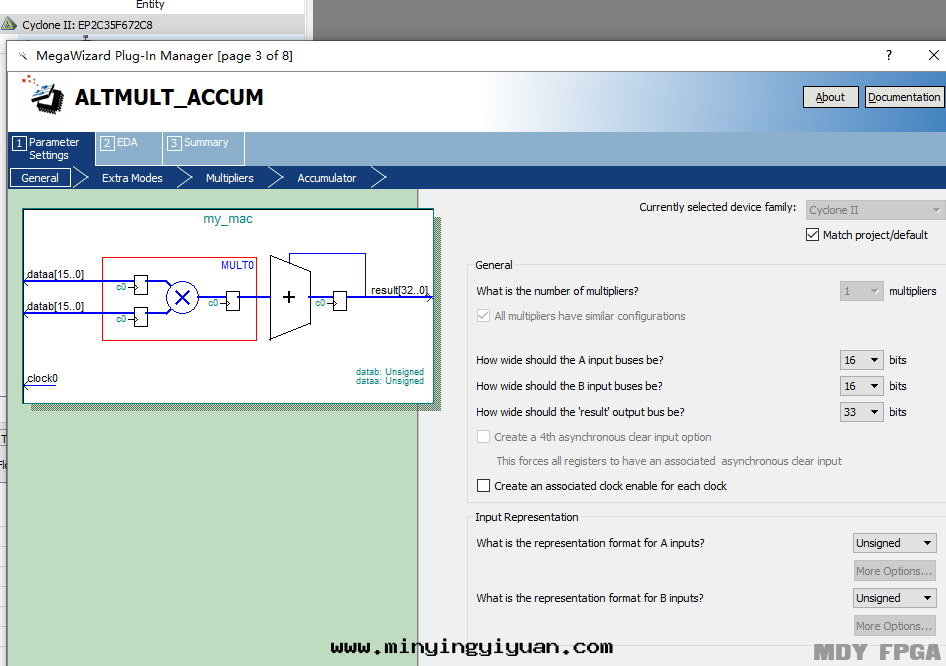Go to the Extra Modes page

tap(132, 178)
